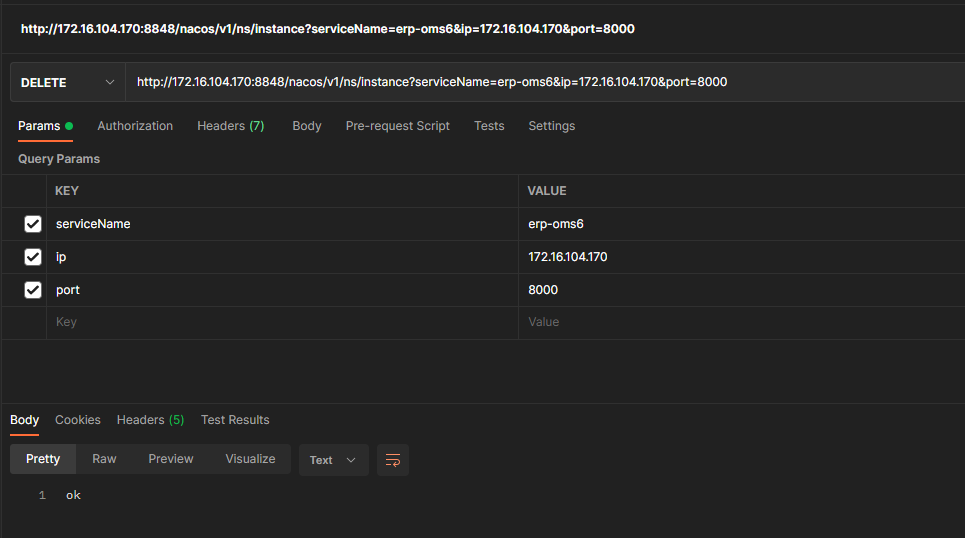This screenshot has width=965, height=538.
Task: Uncheck the serviceName parameter checkbox
Action: coord(33,224)
